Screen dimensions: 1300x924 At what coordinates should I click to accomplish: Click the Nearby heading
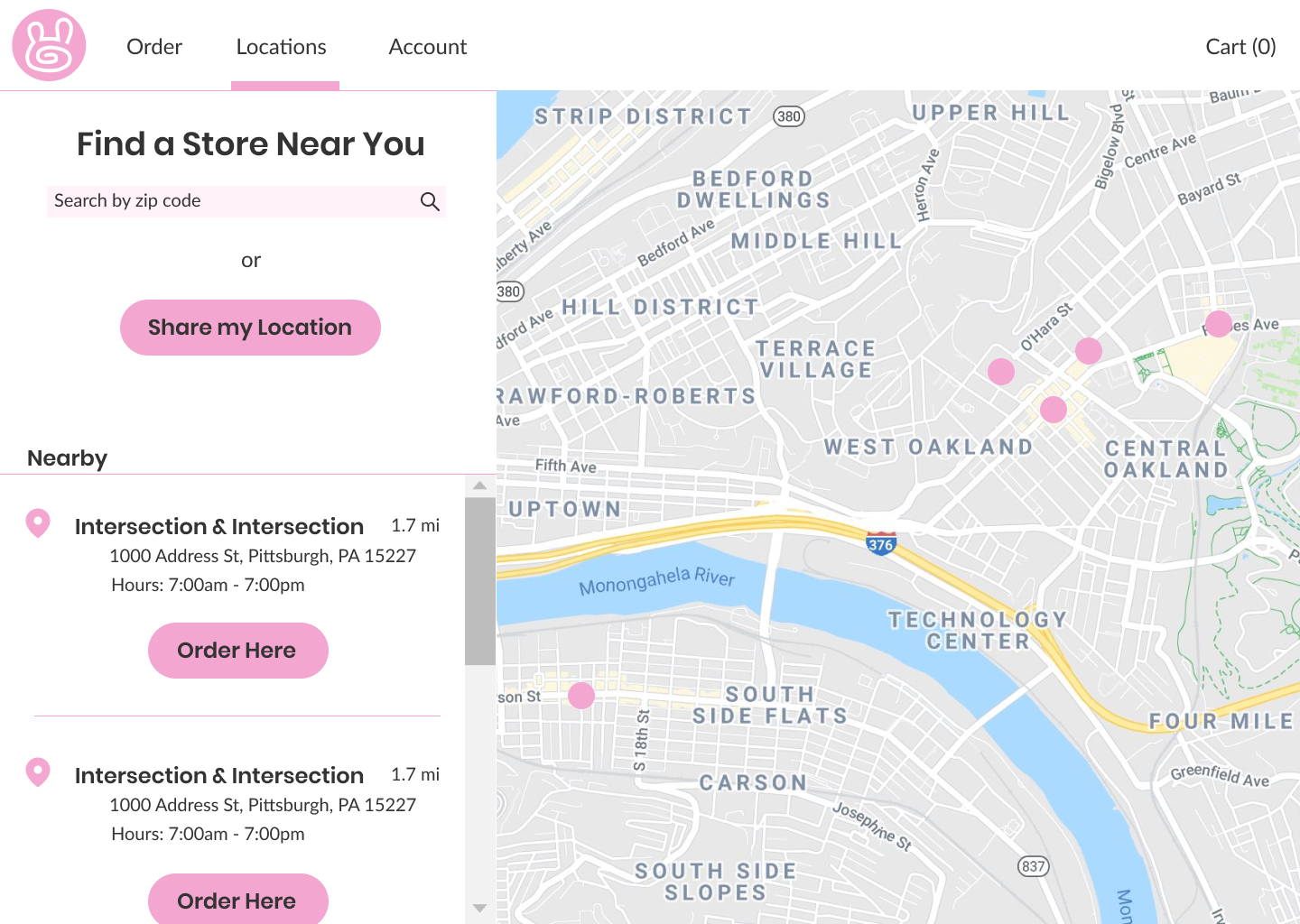click(x=68, y=458)
